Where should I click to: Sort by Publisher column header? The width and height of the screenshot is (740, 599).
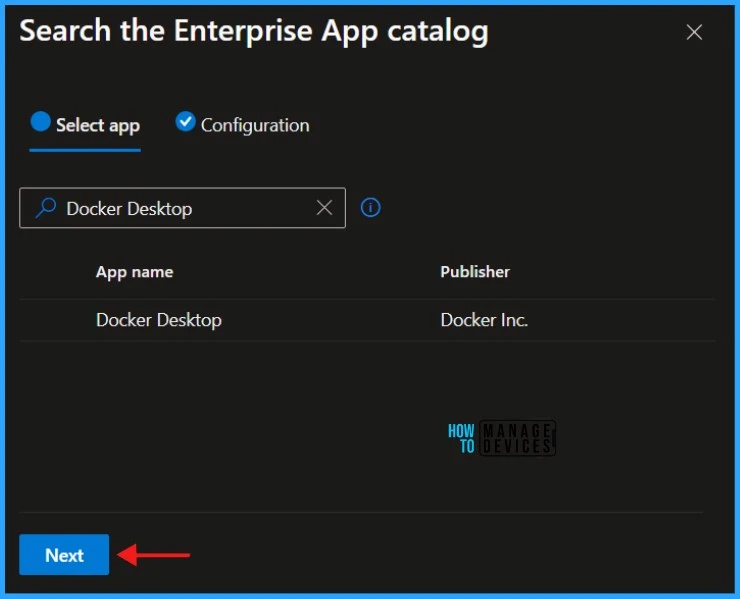(475, 271)
